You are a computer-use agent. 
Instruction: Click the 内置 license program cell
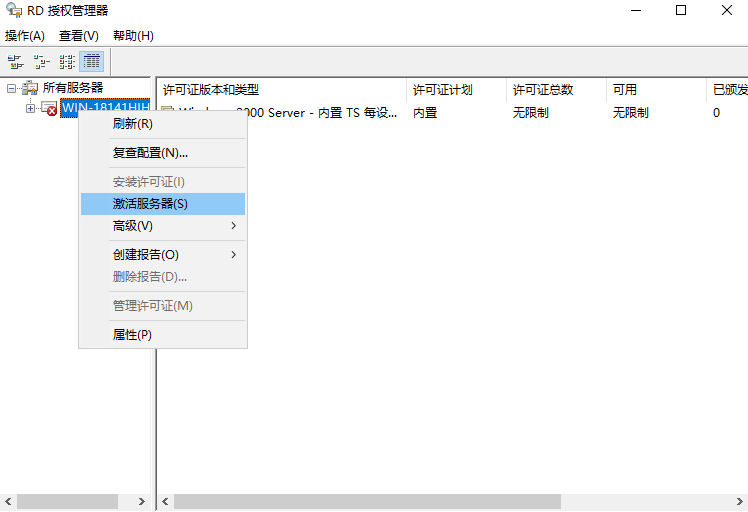pos(425,113)
